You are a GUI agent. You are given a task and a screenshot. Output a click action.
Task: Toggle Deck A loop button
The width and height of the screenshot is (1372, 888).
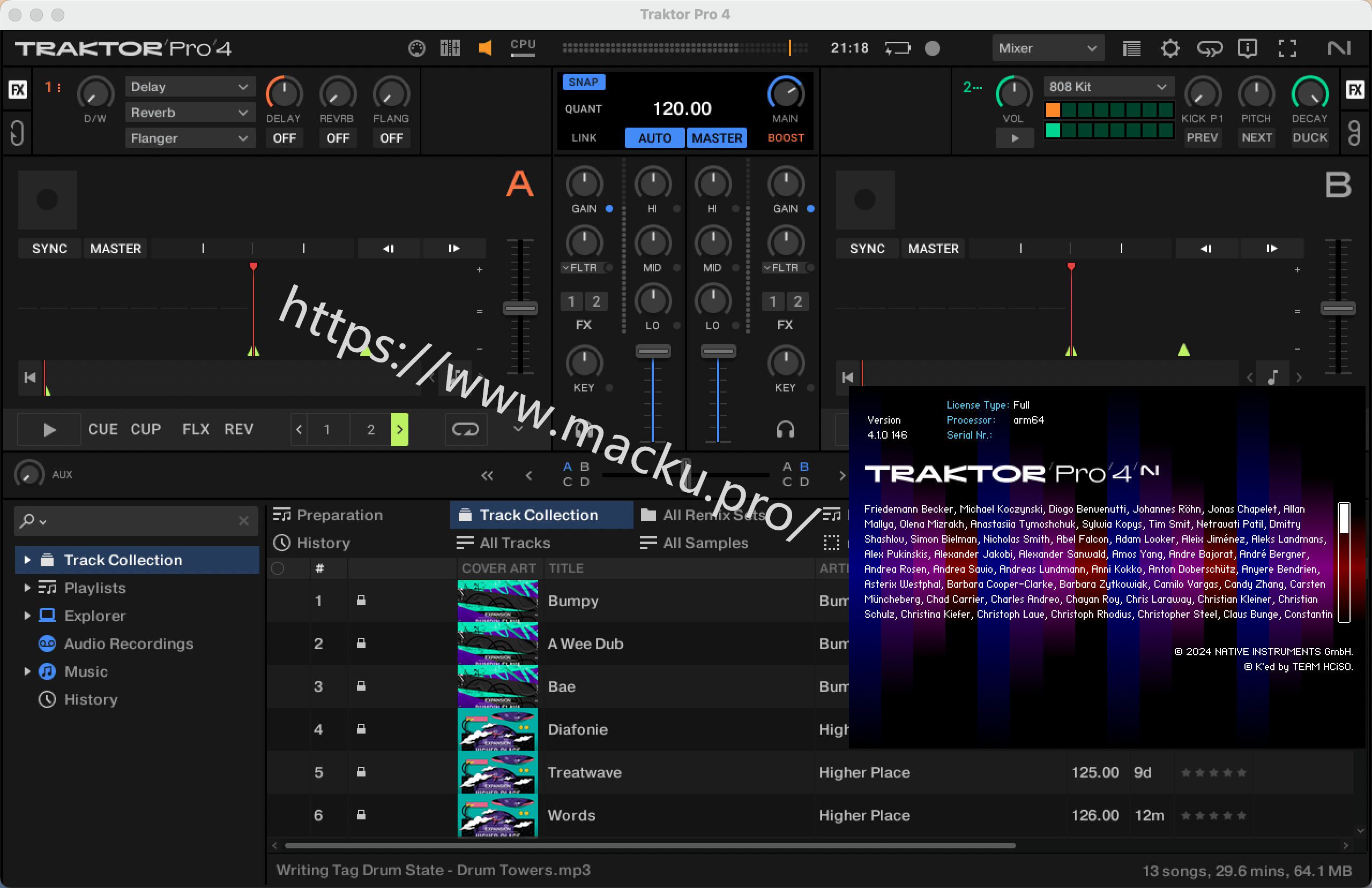click(x=466, y=430)
